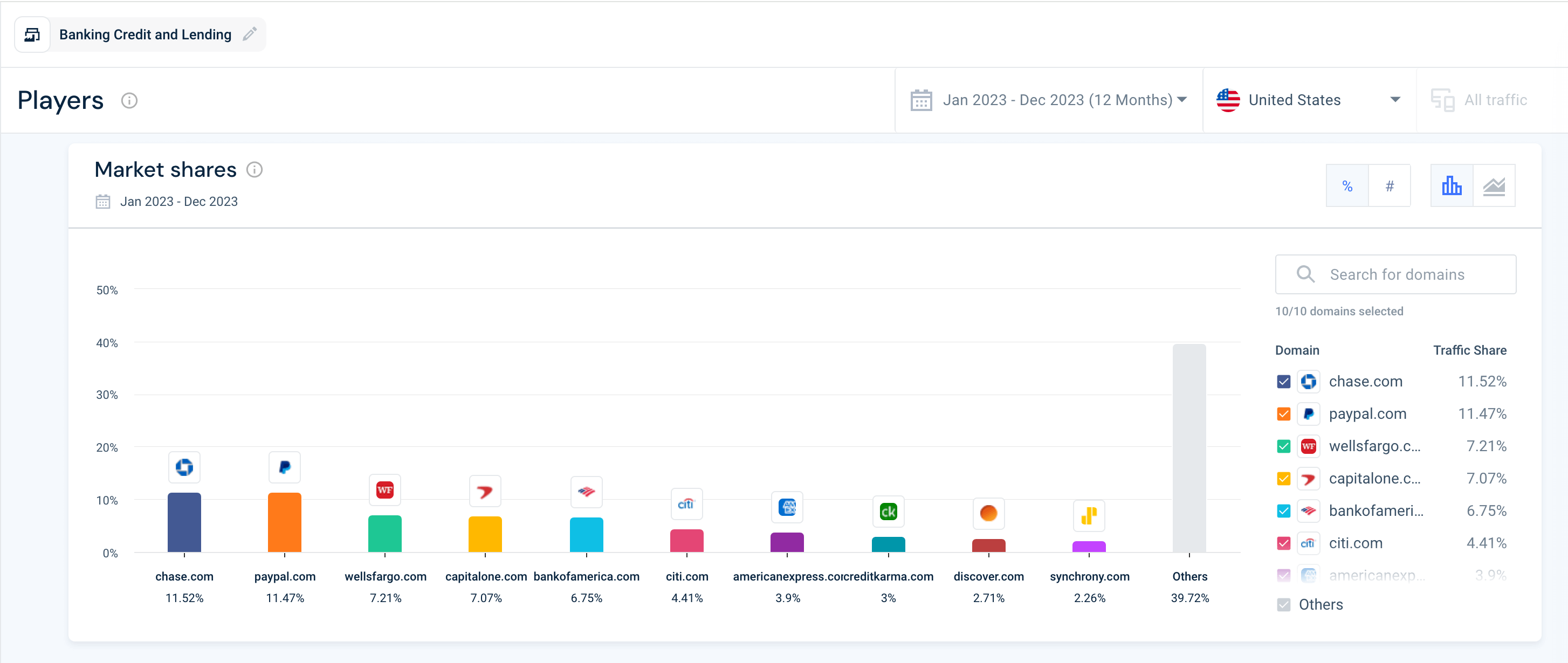Click the All traffic icon
Viewport: 1568px width, 663px height.
tap(1443, 99)
